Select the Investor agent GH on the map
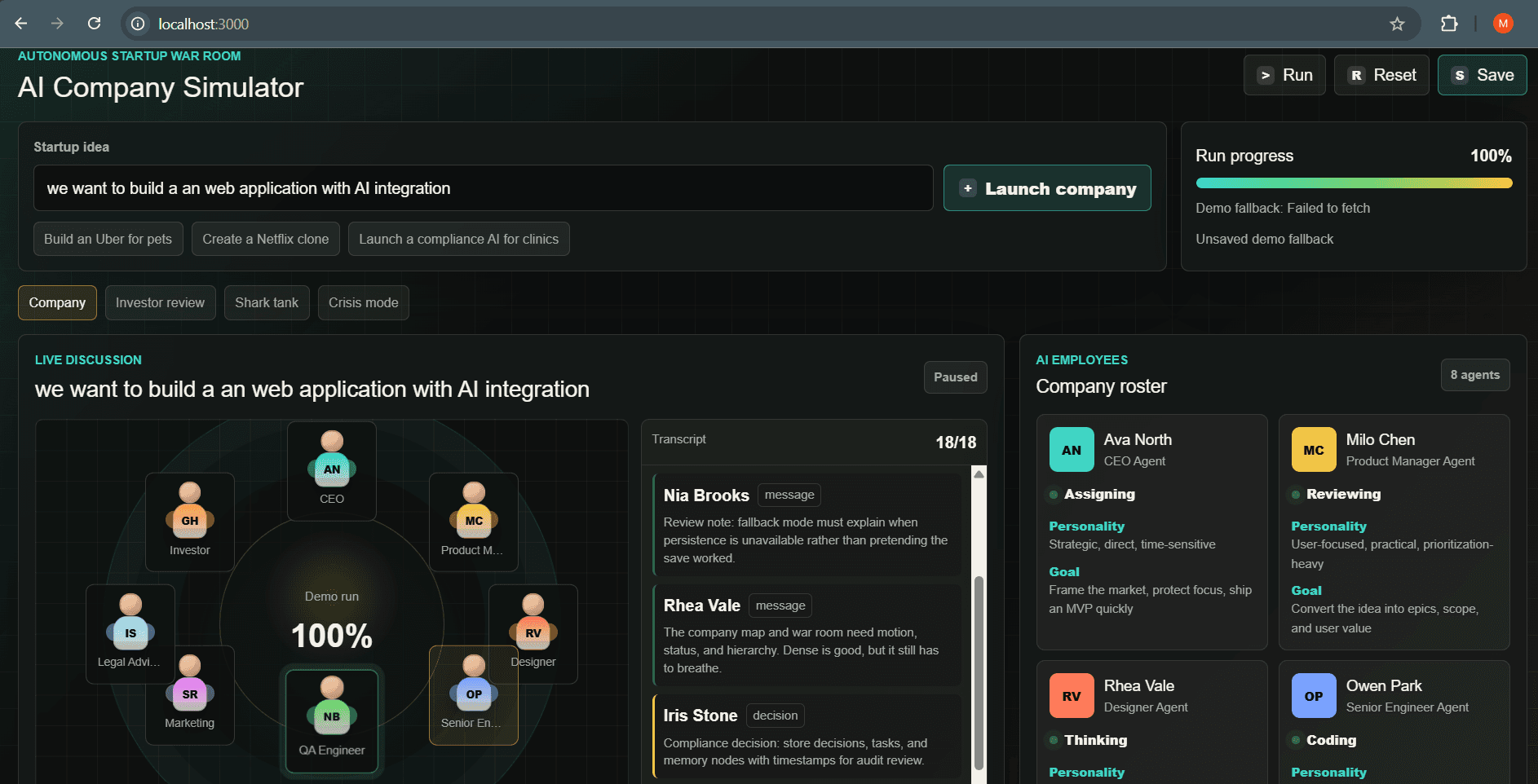 [x=190, y=522]
